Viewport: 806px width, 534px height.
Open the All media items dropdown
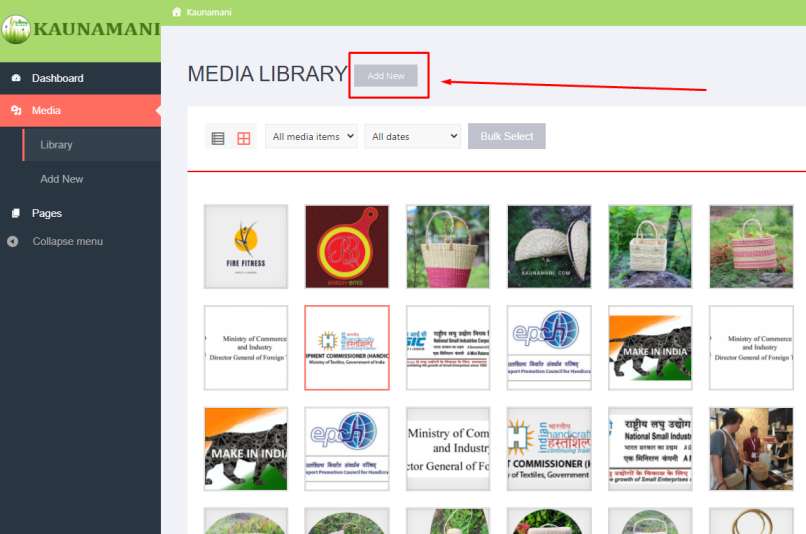pyautogui.click(x=312, y=136)
